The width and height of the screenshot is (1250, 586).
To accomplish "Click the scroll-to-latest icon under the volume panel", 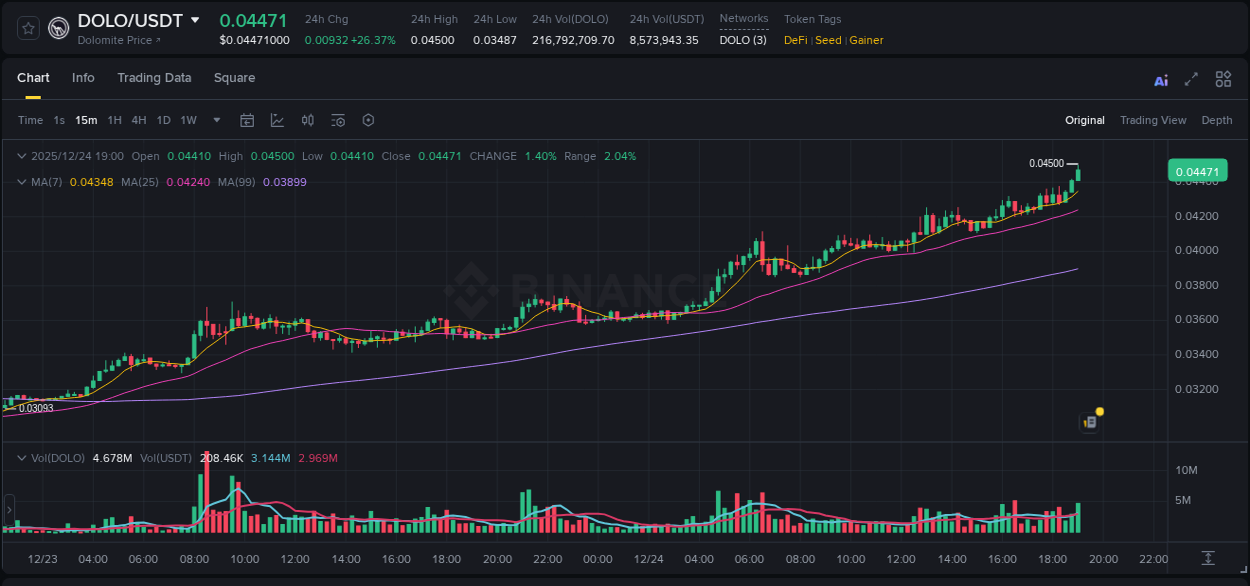I will (x=1206, y=560).
